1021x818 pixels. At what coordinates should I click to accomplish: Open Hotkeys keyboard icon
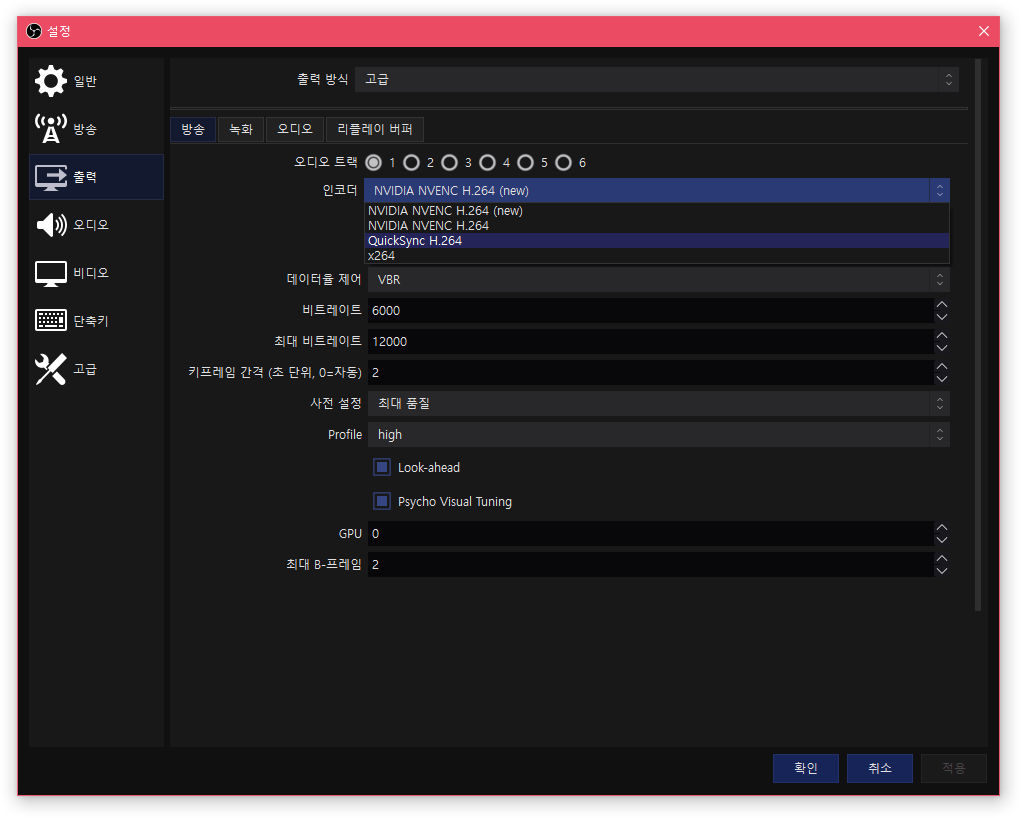(51, 321)
